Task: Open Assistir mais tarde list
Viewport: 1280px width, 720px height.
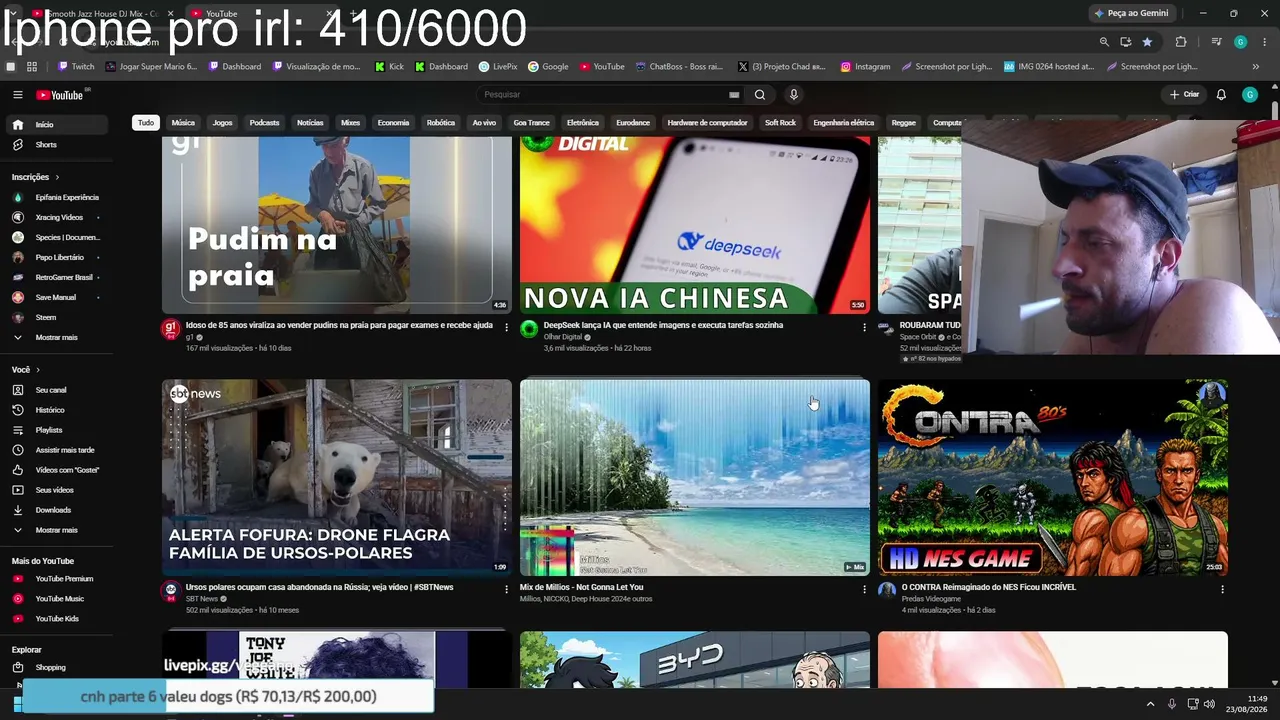Action: (x=55, y=450)
